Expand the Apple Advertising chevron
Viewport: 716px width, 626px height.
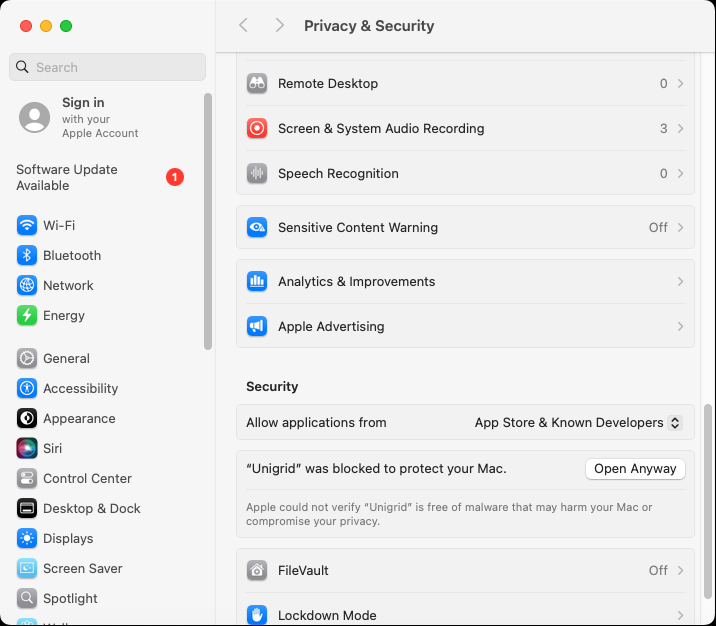pyautogui.click(x=680, y=326)
